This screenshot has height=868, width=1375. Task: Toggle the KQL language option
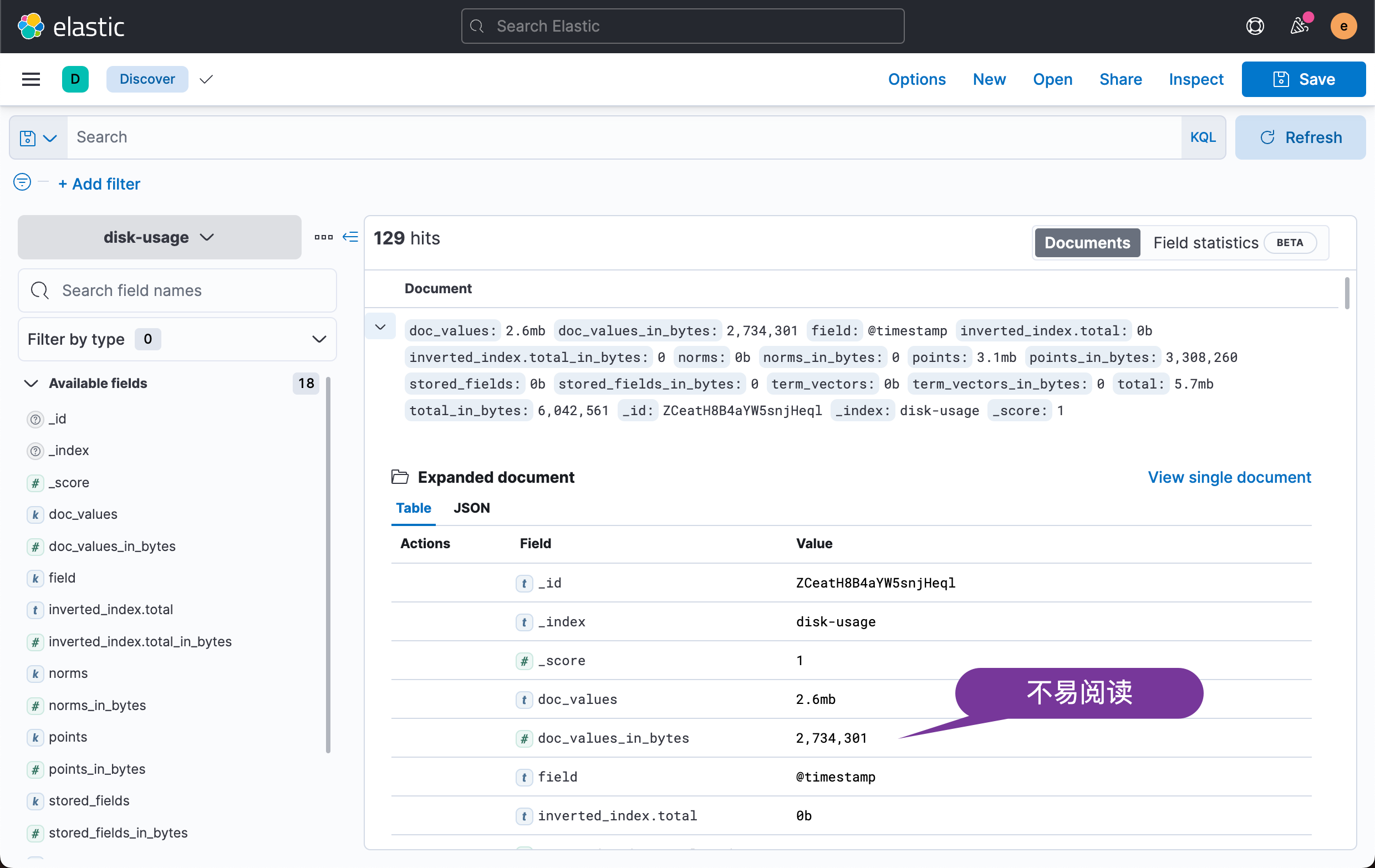click(1203, 137)
